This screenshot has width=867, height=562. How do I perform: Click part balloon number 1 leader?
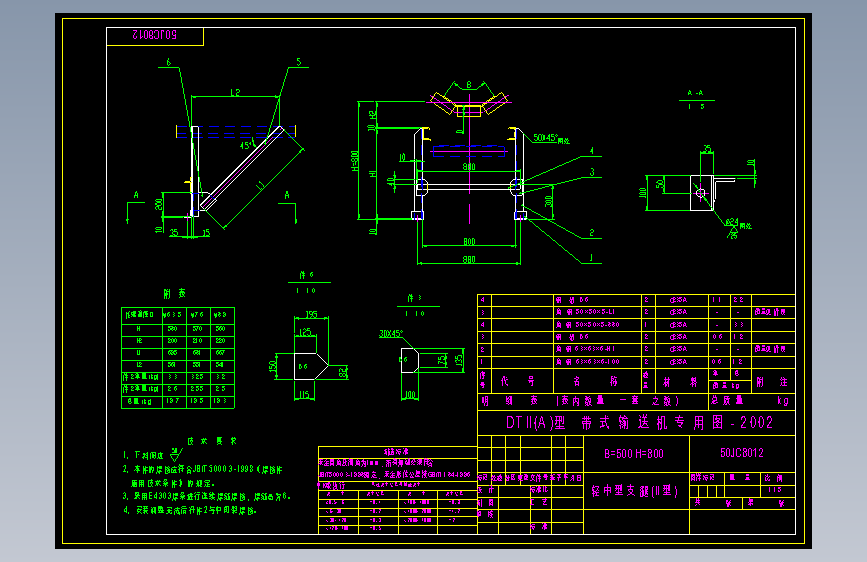click(x=591, y=258)
